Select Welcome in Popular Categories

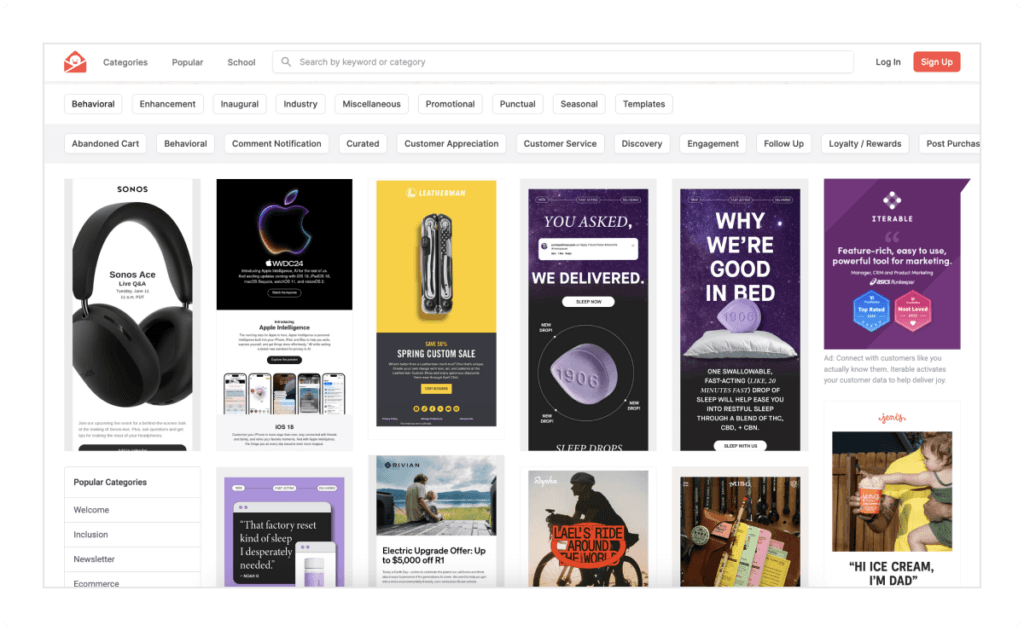coord(91,510)
